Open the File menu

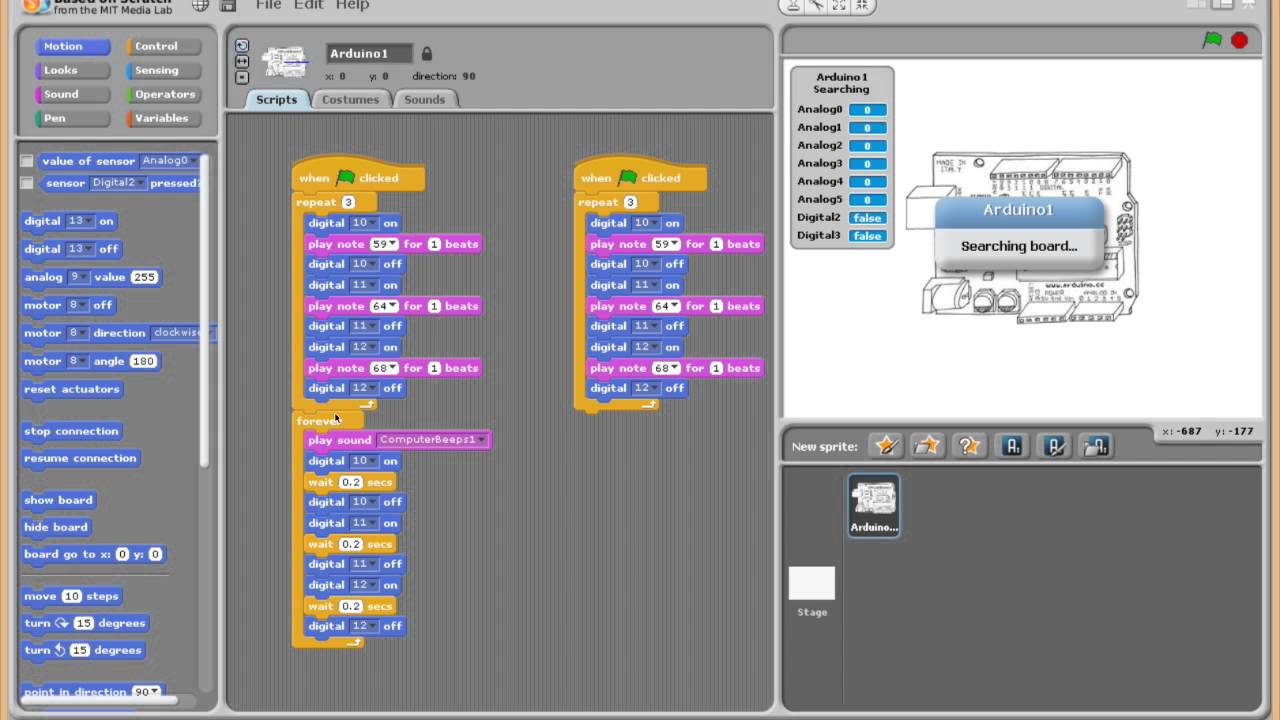[x=268, y=5]
